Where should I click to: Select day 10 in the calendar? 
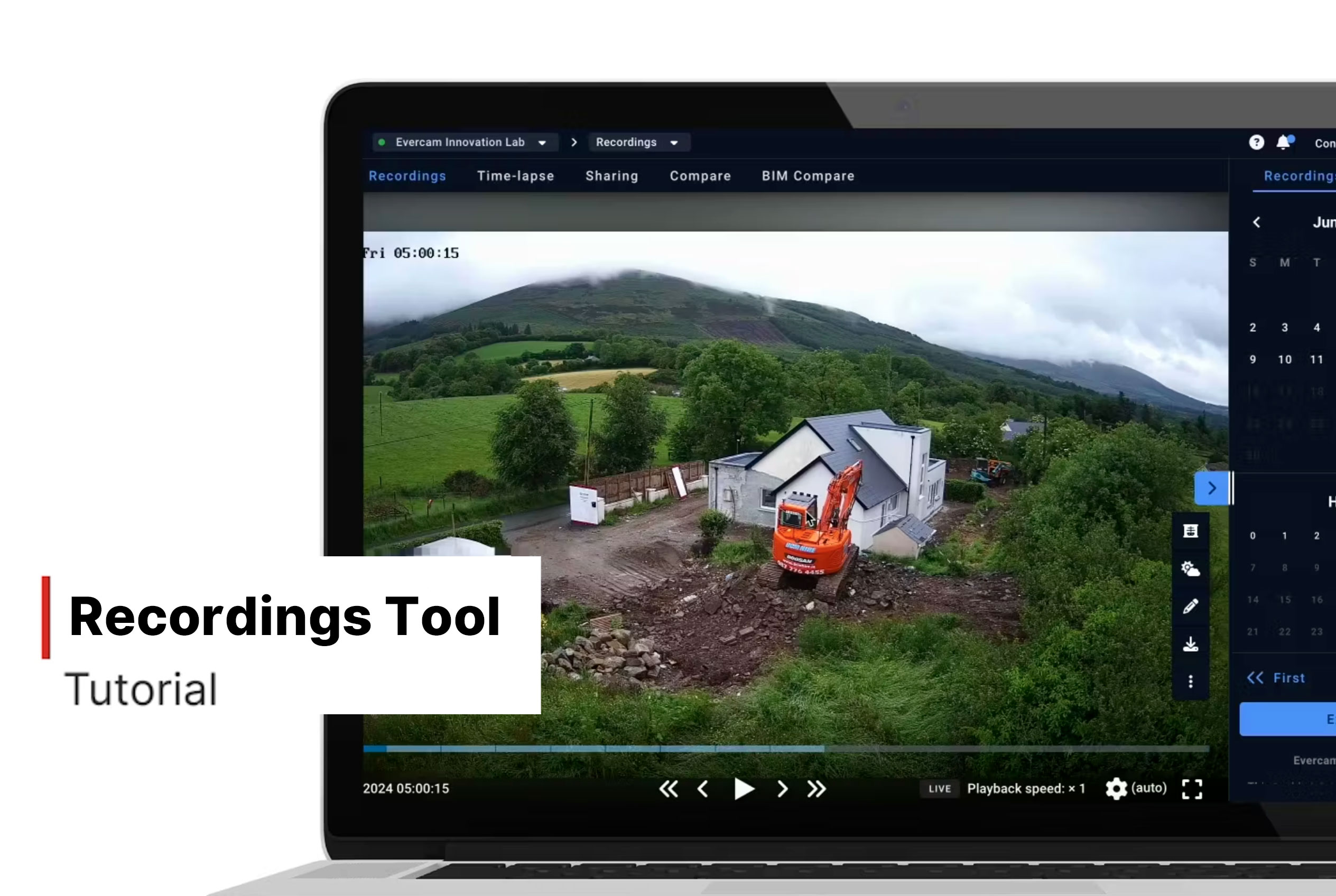point(1285,359)
